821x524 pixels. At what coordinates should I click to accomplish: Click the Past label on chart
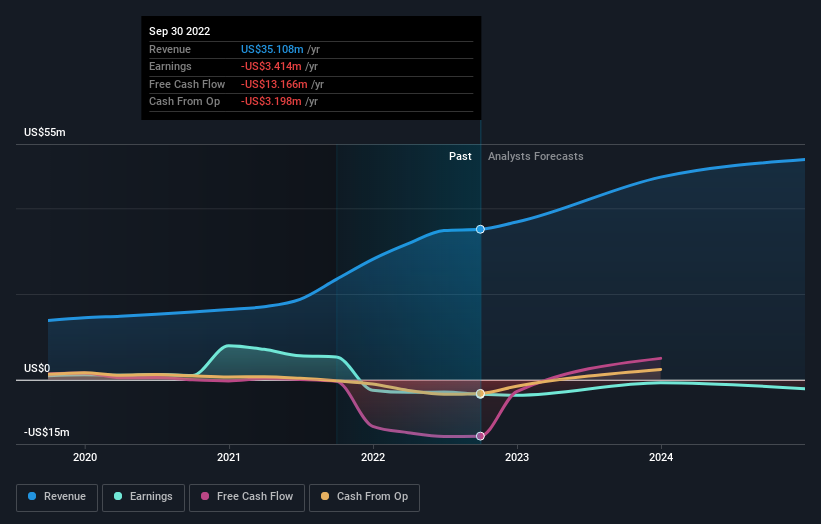click(460, 156)
